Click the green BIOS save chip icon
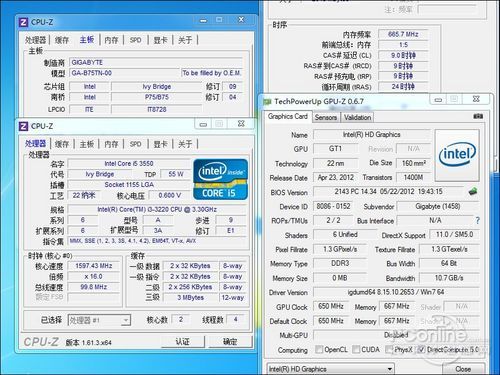This screenshot has height=375, width=500. (473, 192)
